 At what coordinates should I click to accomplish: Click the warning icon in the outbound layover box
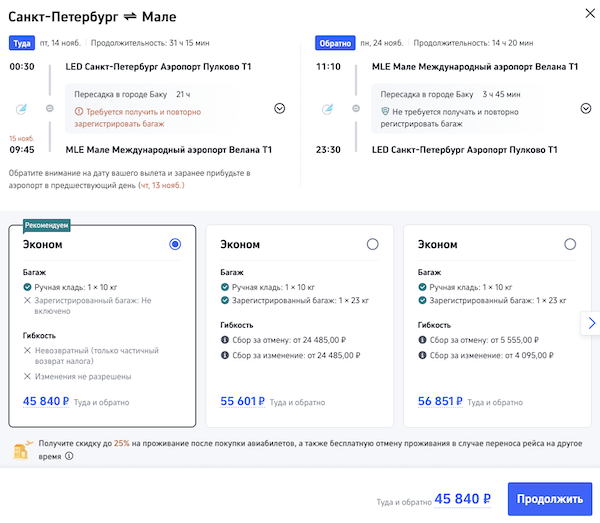[80, 112]
